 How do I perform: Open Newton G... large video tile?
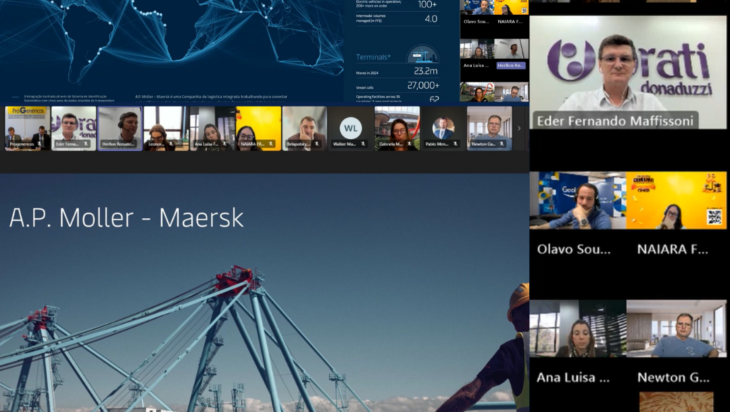click(x=676, y=329)
